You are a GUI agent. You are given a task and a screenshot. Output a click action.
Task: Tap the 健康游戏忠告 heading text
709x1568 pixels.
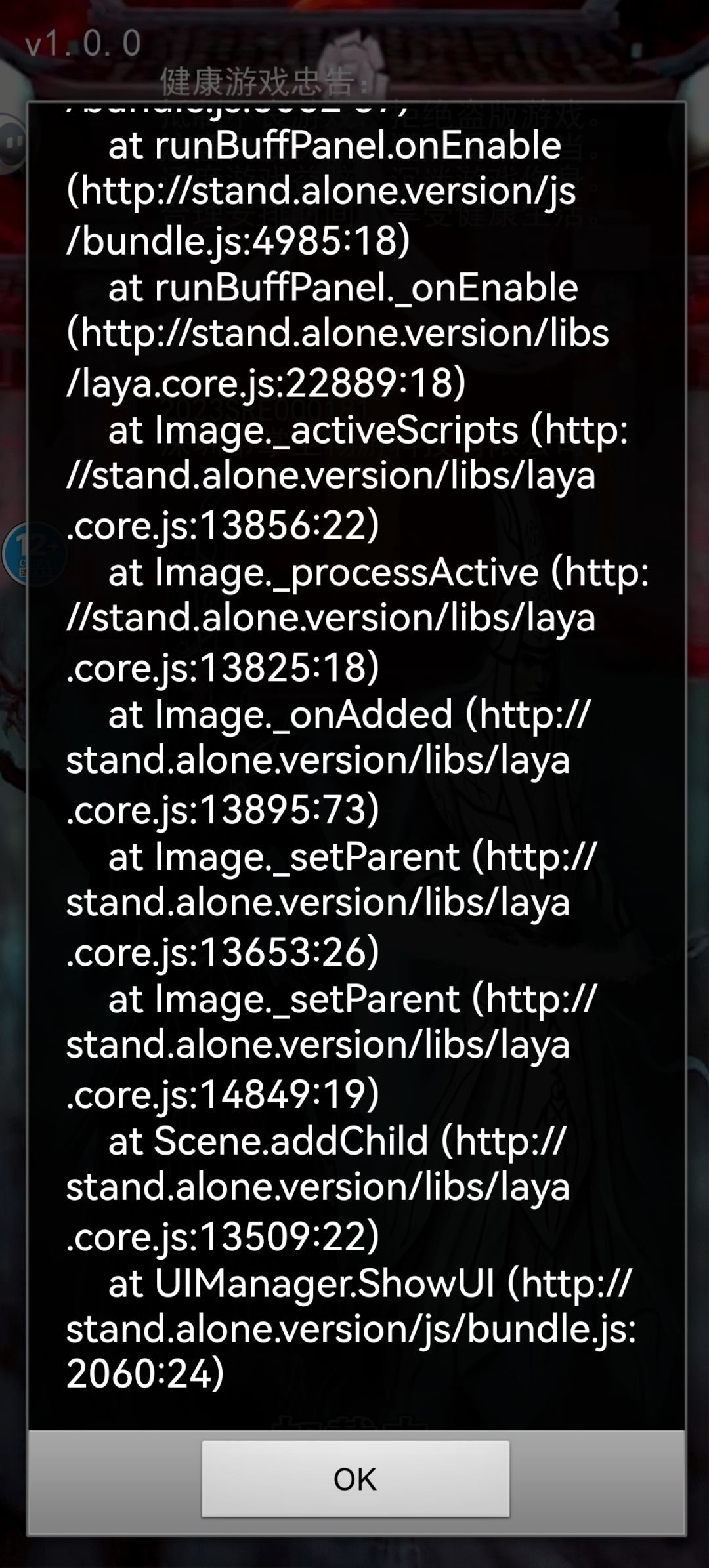257,82
